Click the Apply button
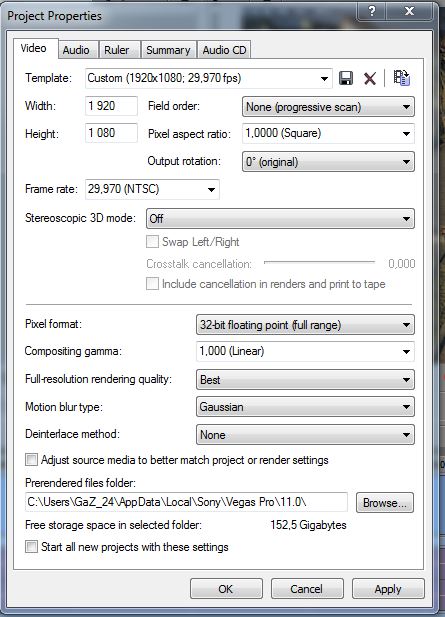 click(388, 589)
